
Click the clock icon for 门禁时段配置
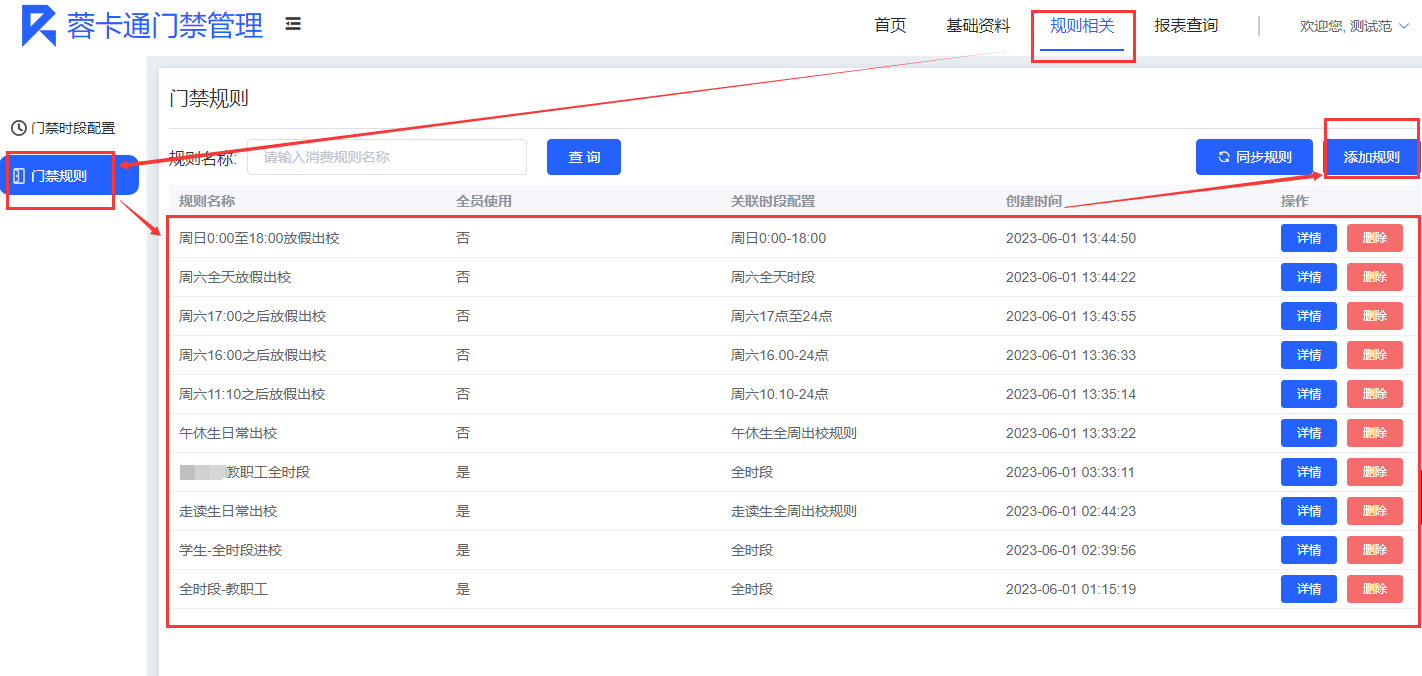[18, 128]
